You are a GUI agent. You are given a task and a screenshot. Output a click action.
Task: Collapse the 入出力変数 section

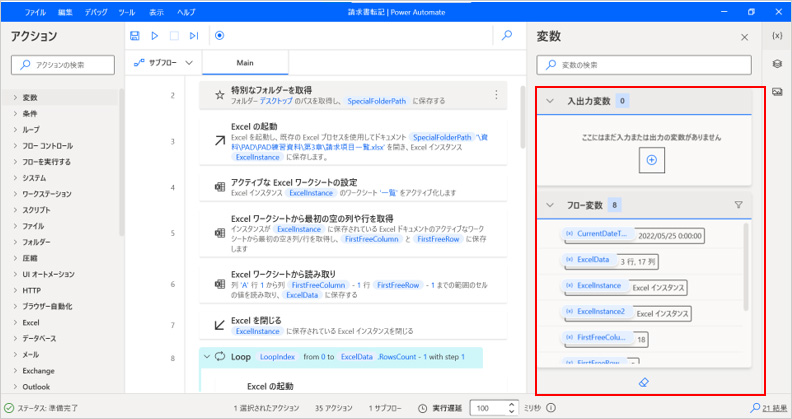(x=549, y=101)
